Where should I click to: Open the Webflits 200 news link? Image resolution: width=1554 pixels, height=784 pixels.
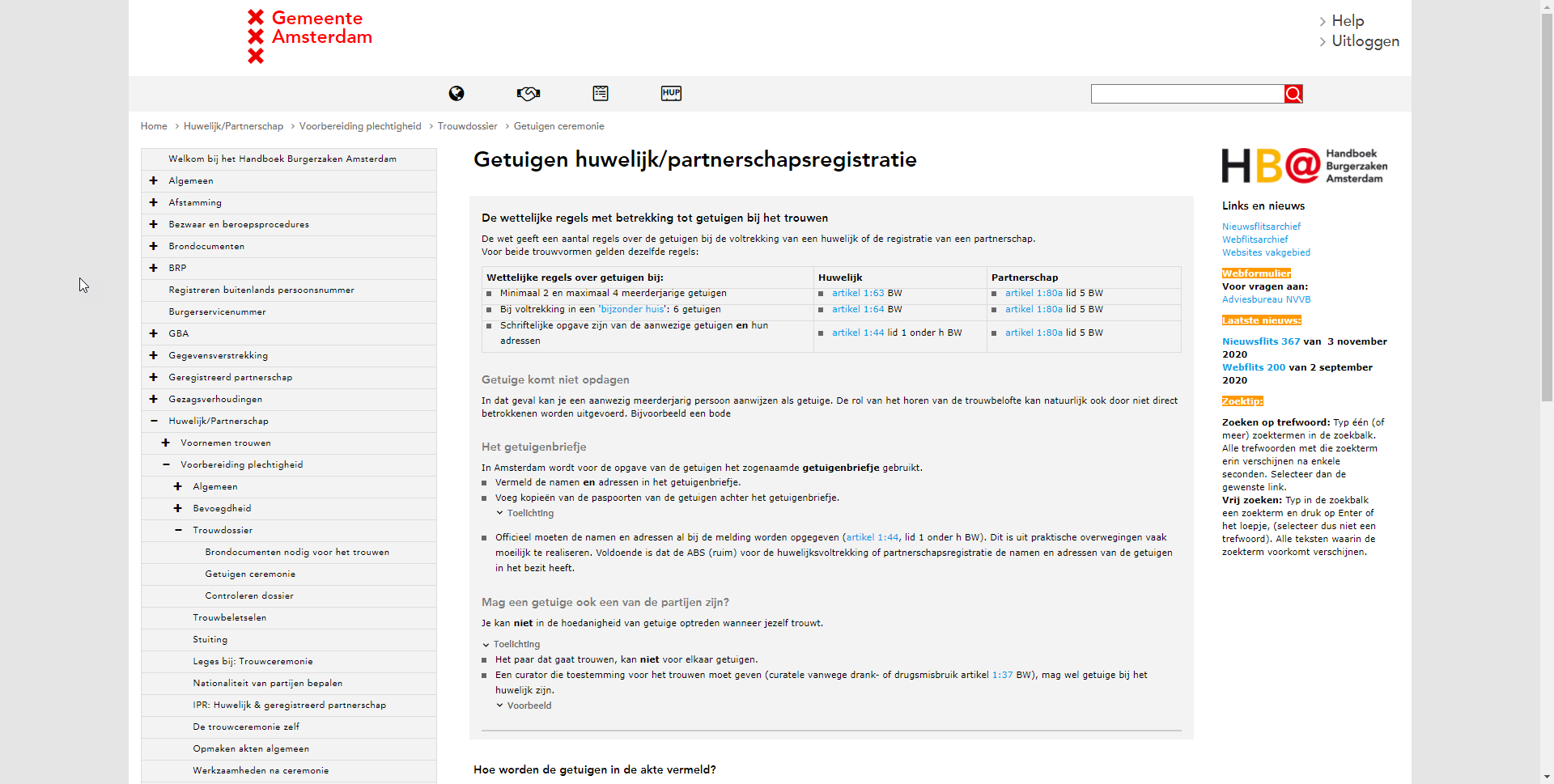click(x=1253, y=367)
